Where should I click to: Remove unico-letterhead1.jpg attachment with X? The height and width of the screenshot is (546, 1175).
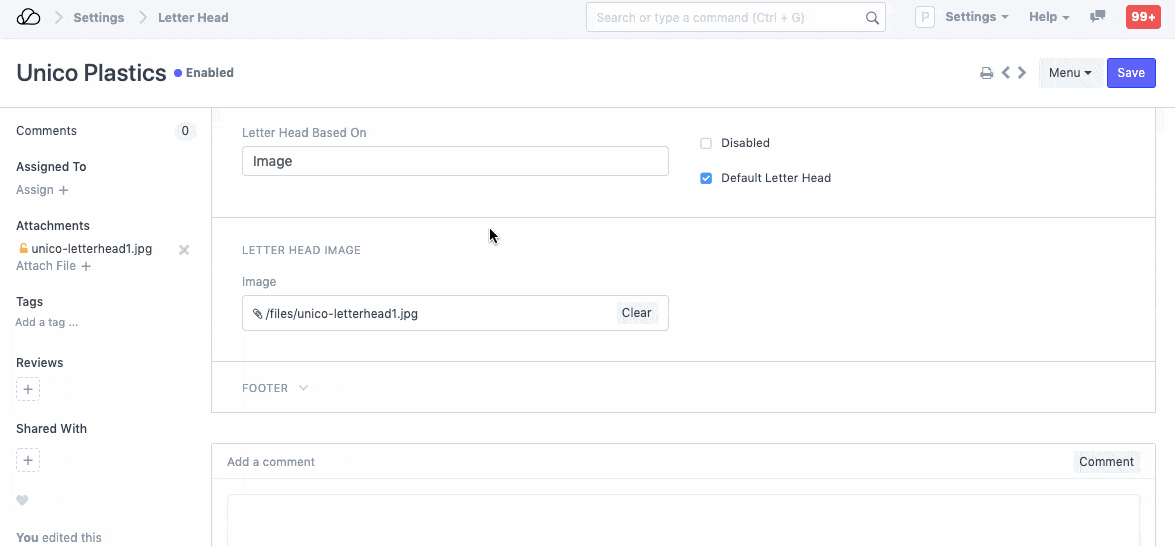tap(184, 250)
